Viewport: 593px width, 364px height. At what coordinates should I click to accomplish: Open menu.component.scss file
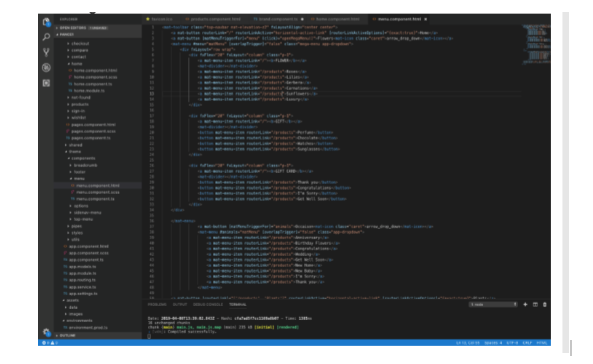coord(98,192)
